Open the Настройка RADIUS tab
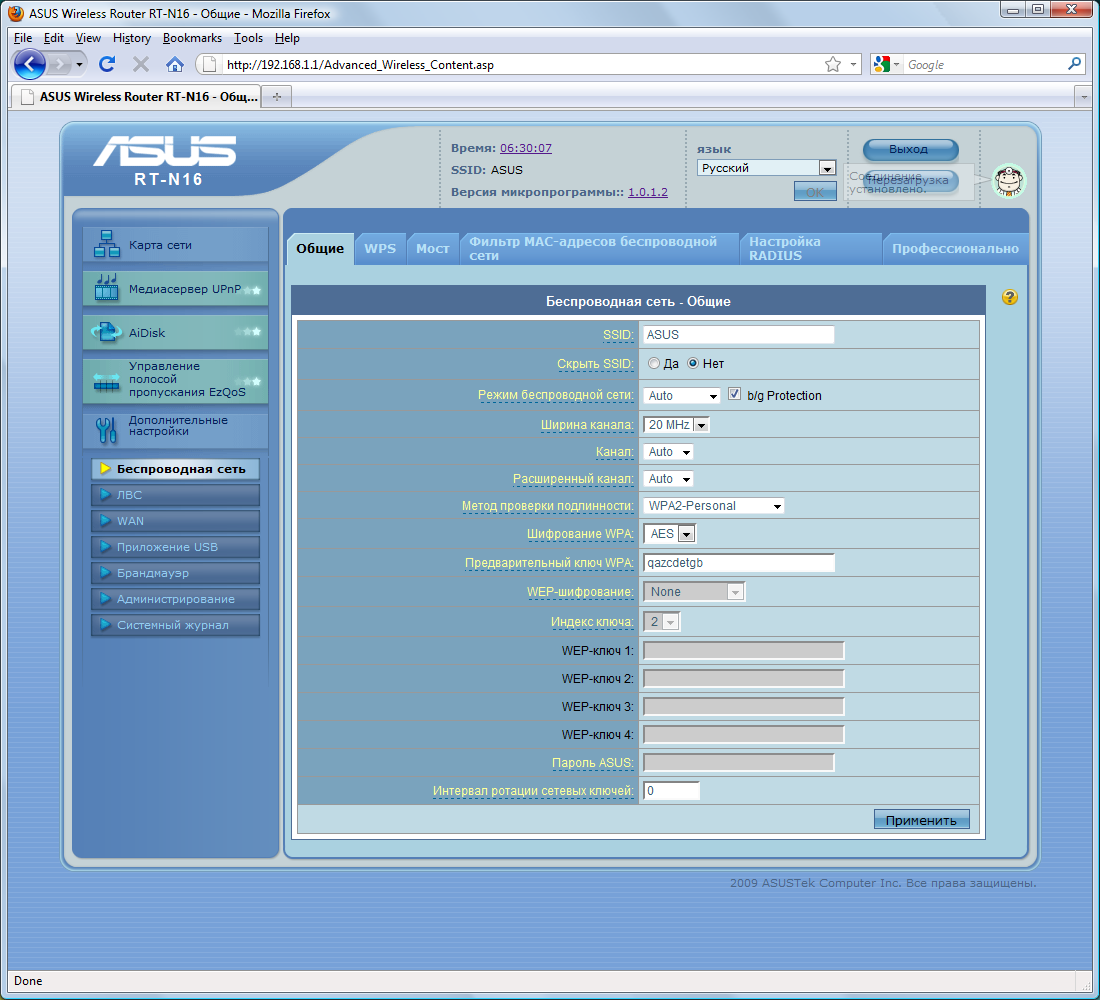The height and width of the screenshot is (1000, 1100). pyautogui.click(x=811, y=248)
